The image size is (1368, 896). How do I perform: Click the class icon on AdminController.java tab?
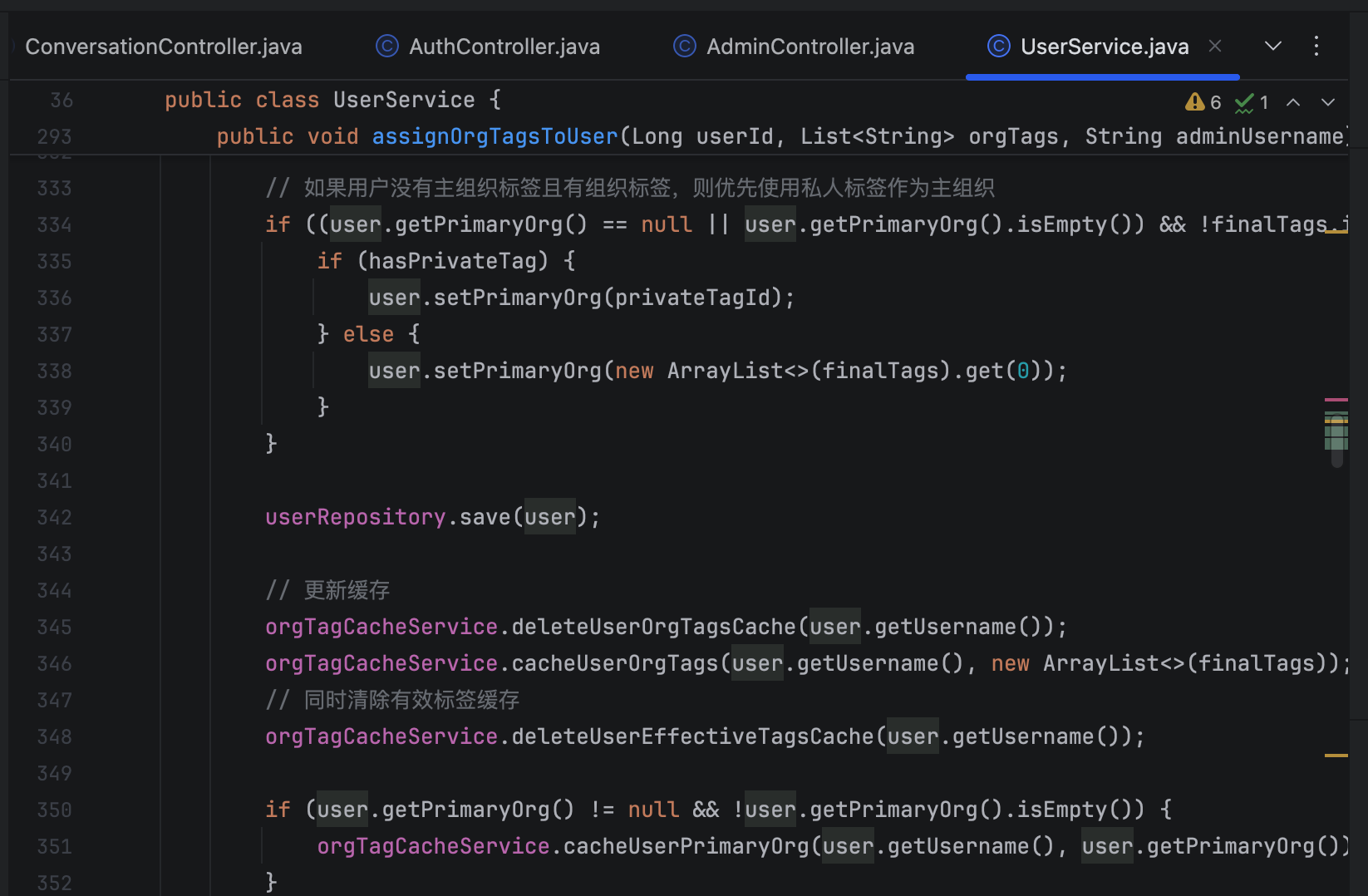(685, 46)
